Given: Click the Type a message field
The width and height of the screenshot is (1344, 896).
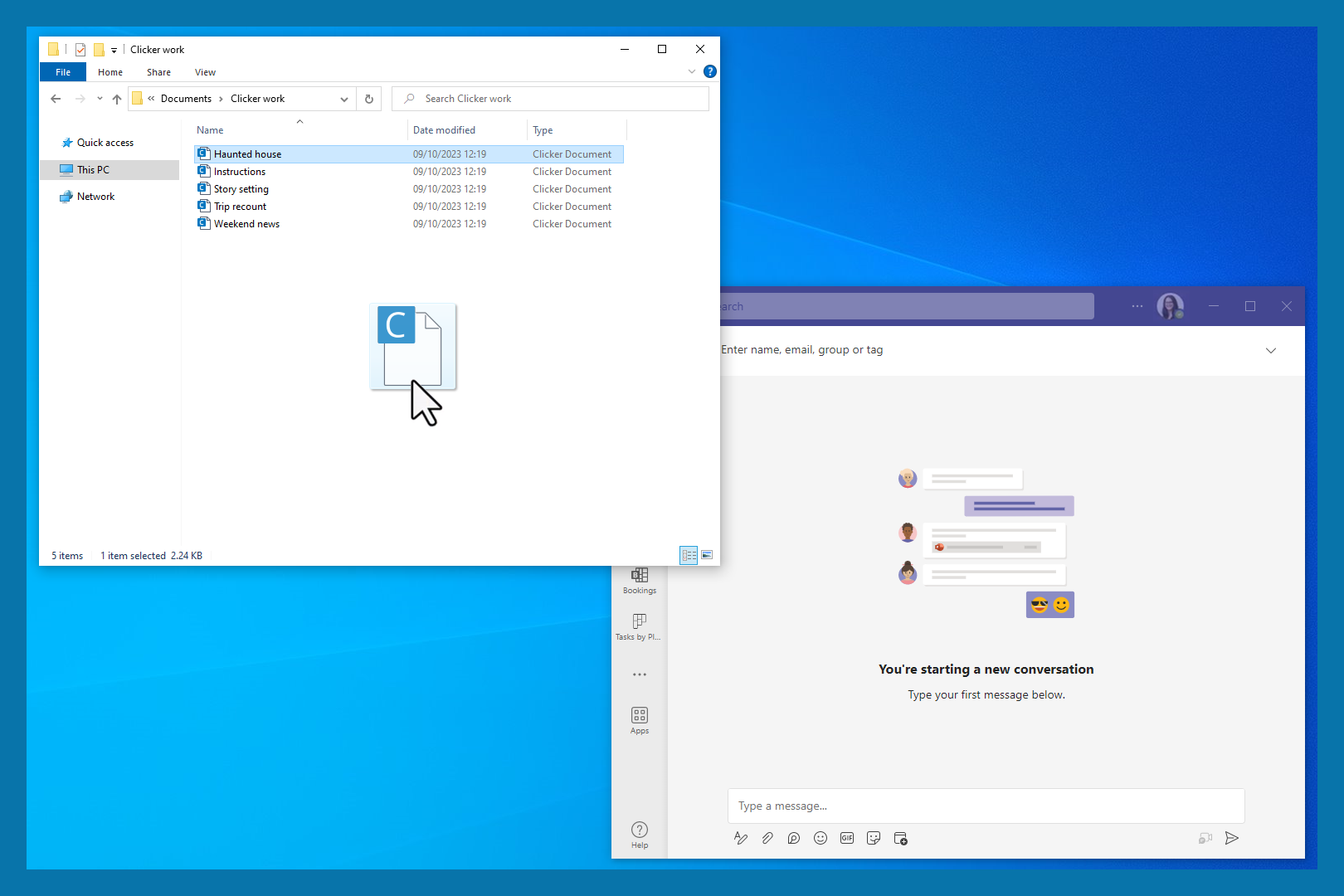Looking at the screenshot, I should (x=986, y=806).
